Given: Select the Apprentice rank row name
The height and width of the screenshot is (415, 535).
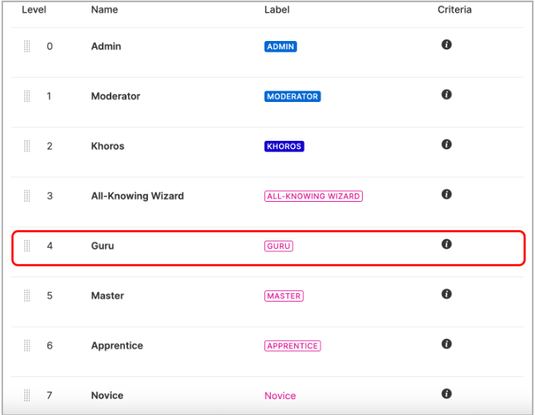Looking at the screenshot, I should click(x=117, y=345).
